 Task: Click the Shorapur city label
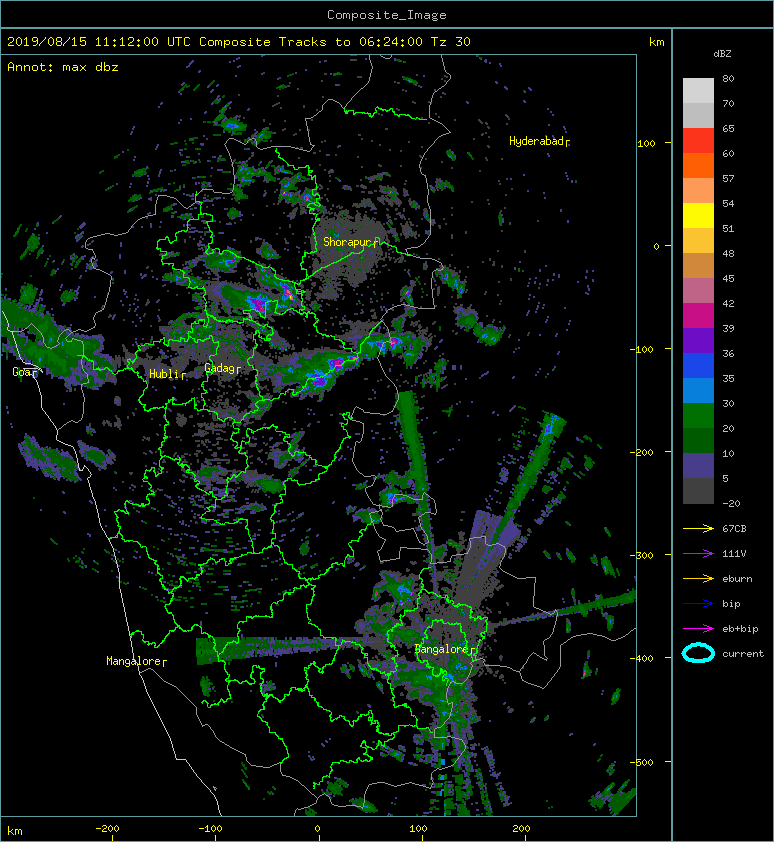pyautogui.click(x=350, y=242)
